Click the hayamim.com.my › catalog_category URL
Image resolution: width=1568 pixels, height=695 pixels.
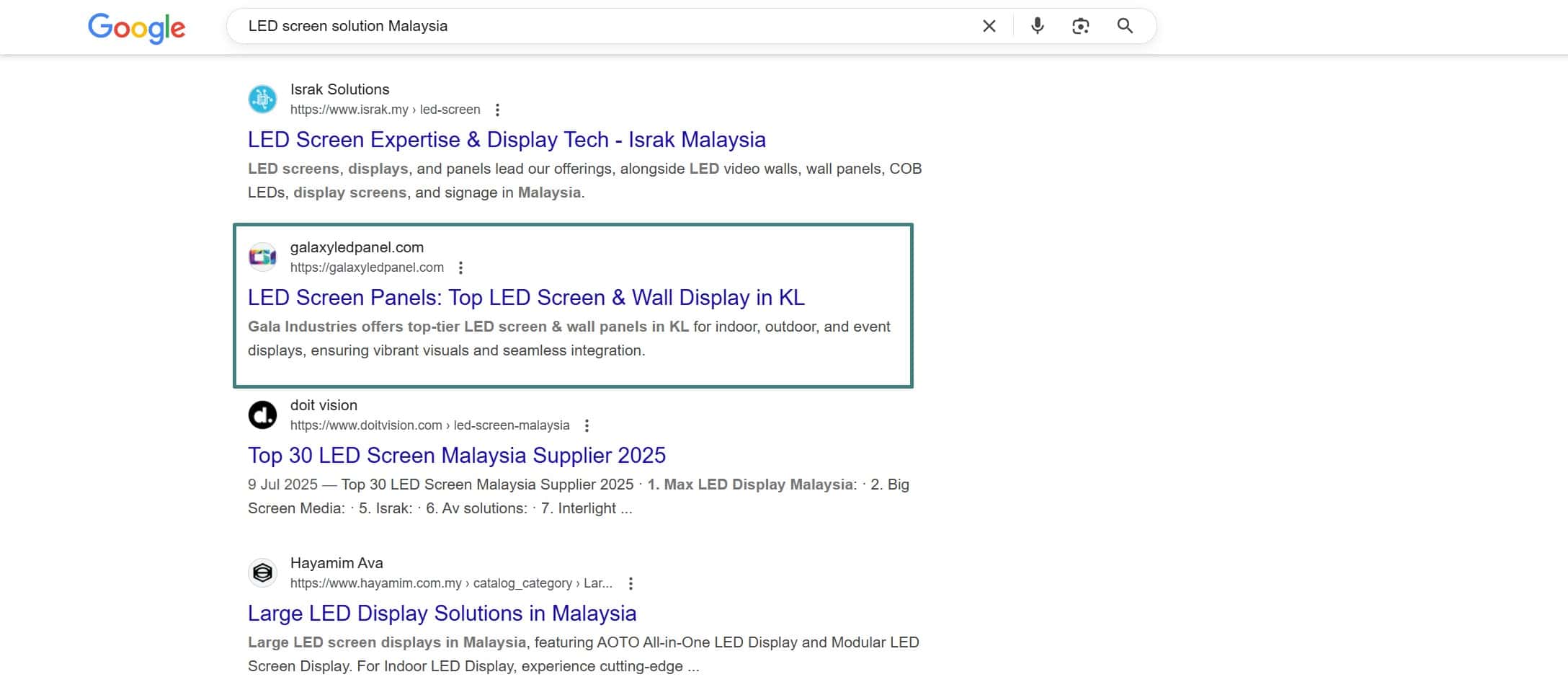point(451,583)
